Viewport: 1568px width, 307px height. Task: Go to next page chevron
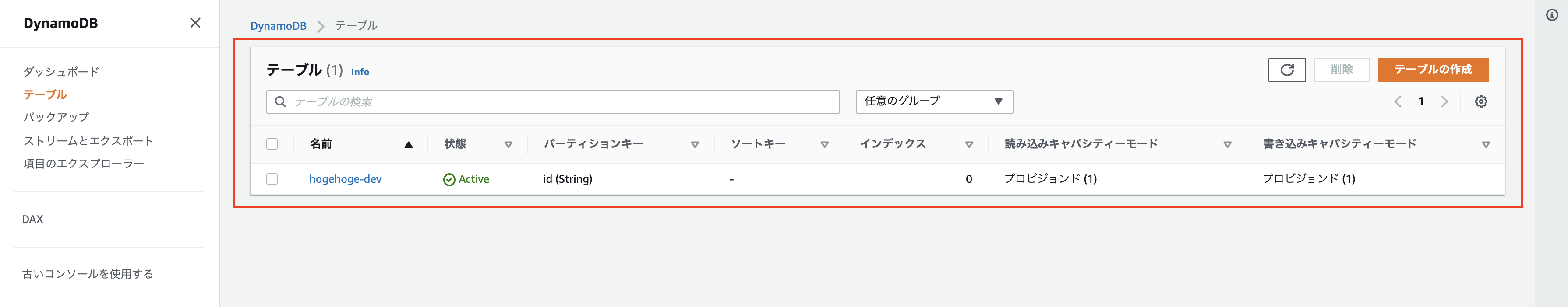(x=1444, y=101)
